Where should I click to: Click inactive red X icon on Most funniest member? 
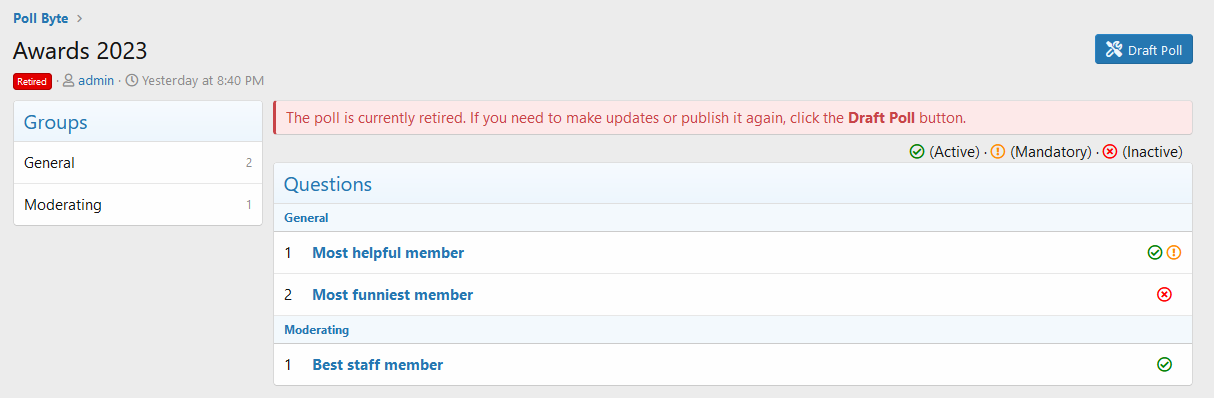click(x=1164, y=295)
